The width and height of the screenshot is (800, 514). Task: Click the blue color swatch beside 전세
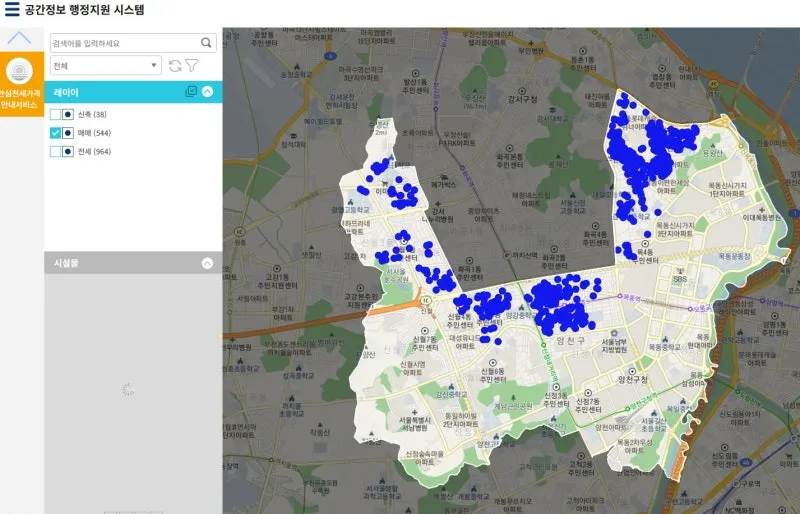(x=68, y=151)
